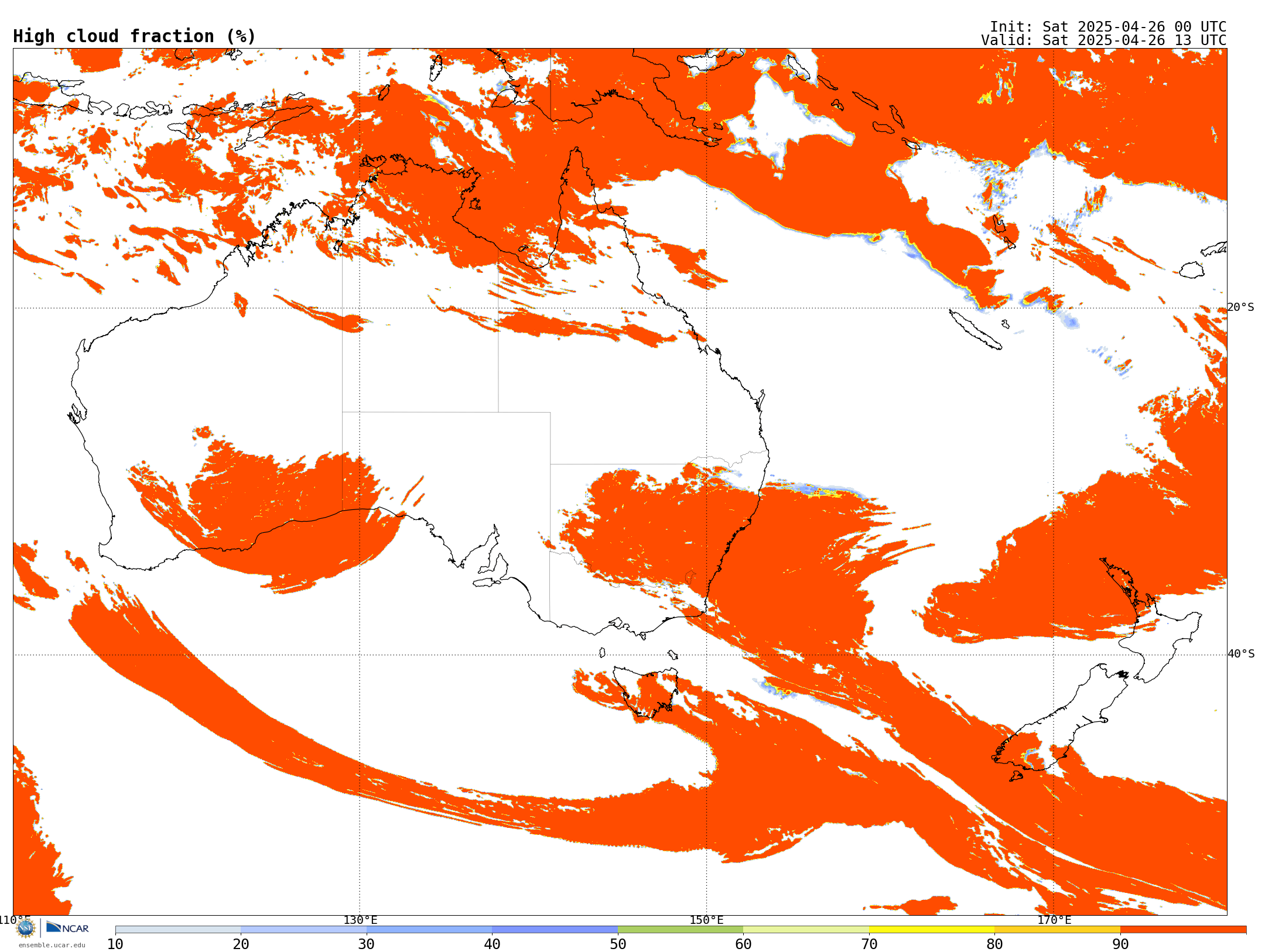1265x952 pixels.
Task: Click the 40°S latitude label
Action: point(1240,654)
